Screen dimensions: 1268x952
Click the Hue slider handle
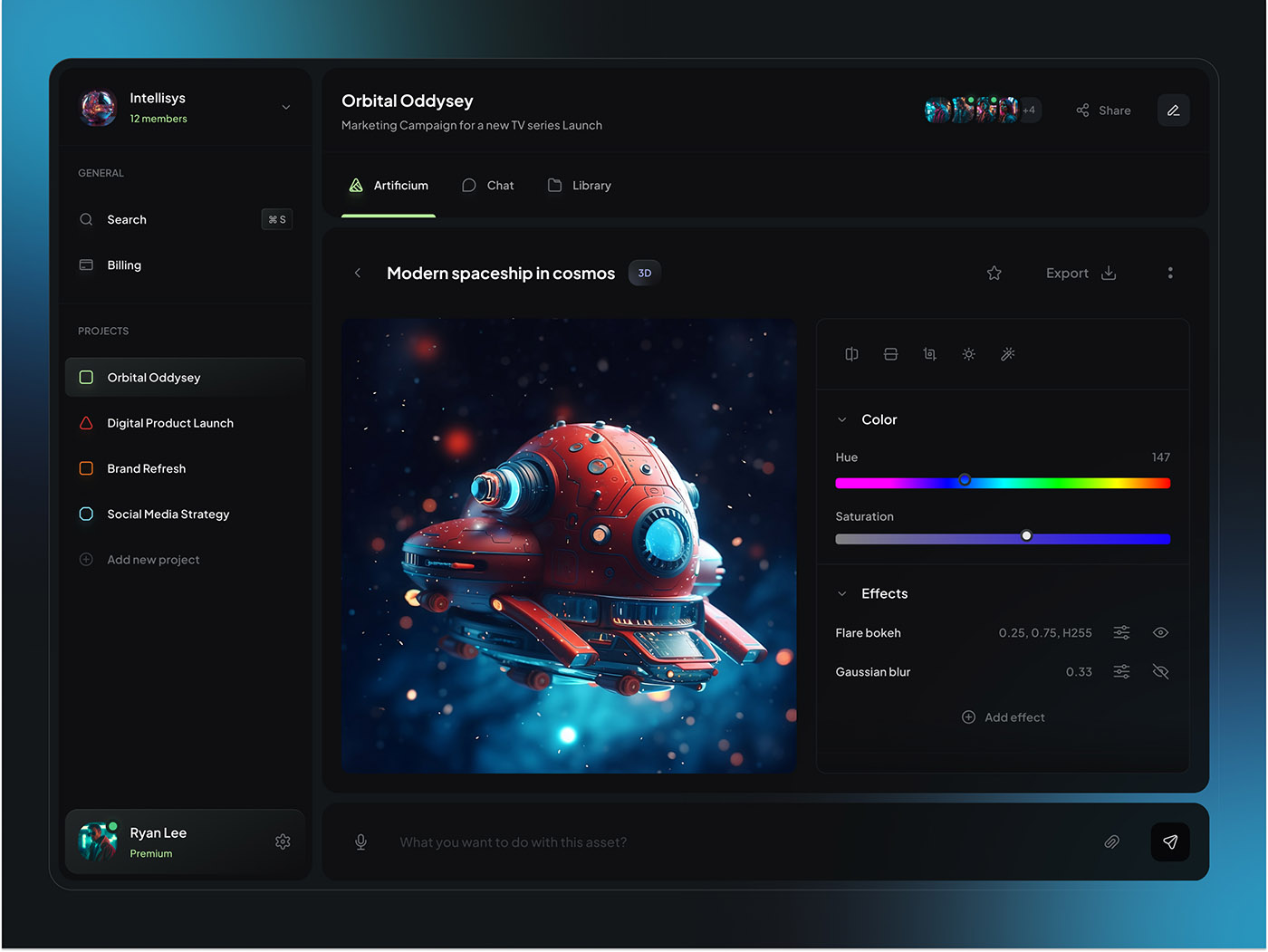[965, 480]
